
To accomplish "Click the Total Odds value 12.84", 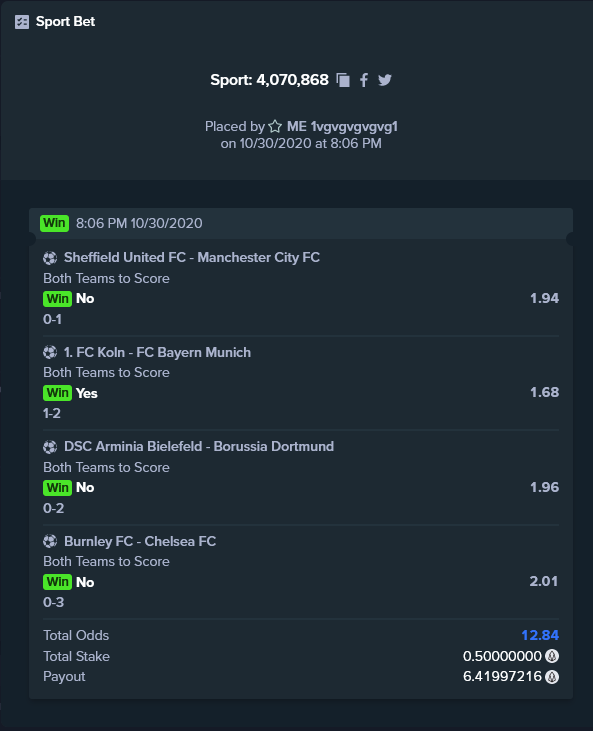I will click(540, 635).
